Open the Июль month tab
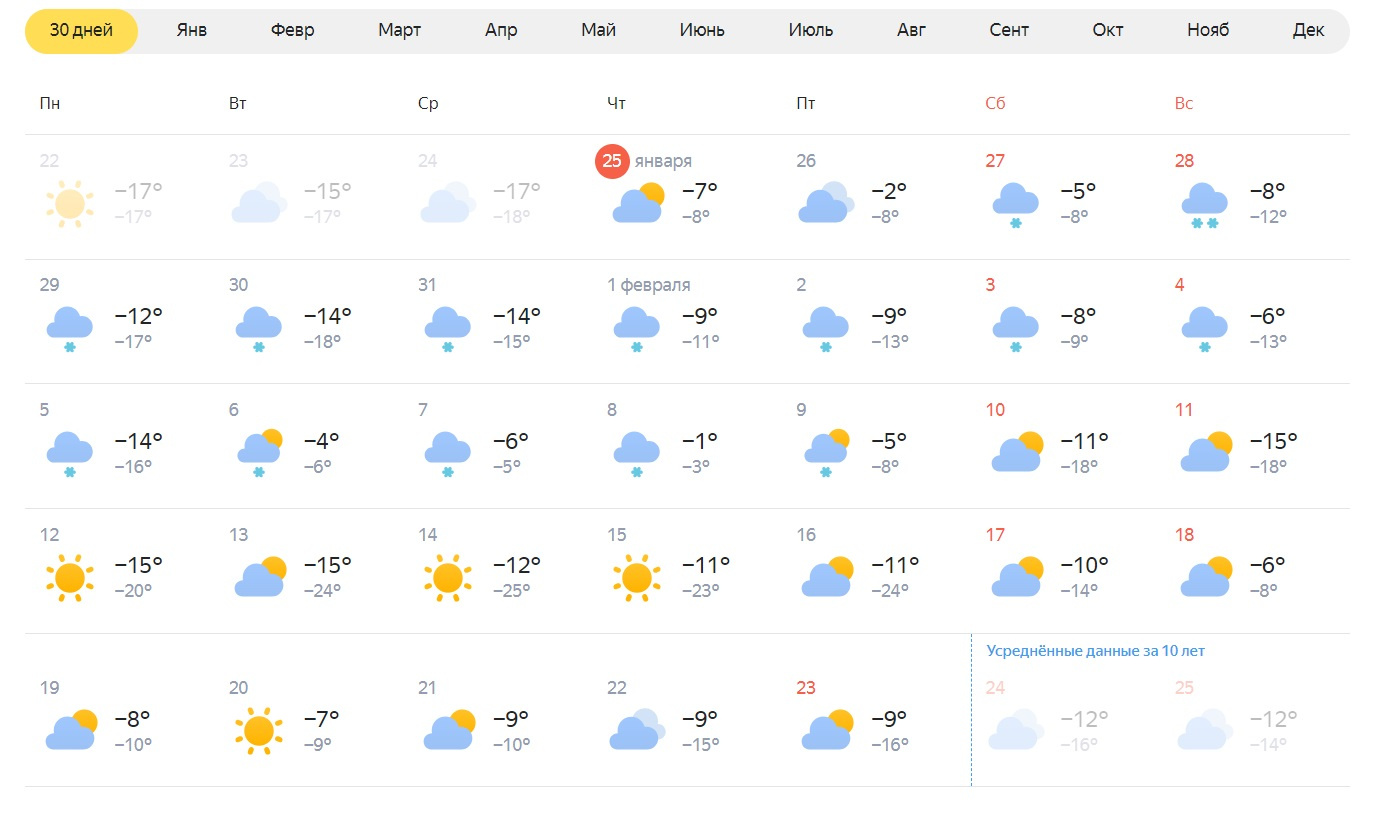Screen dimensions: 1387x815 [x=810, y=30]
